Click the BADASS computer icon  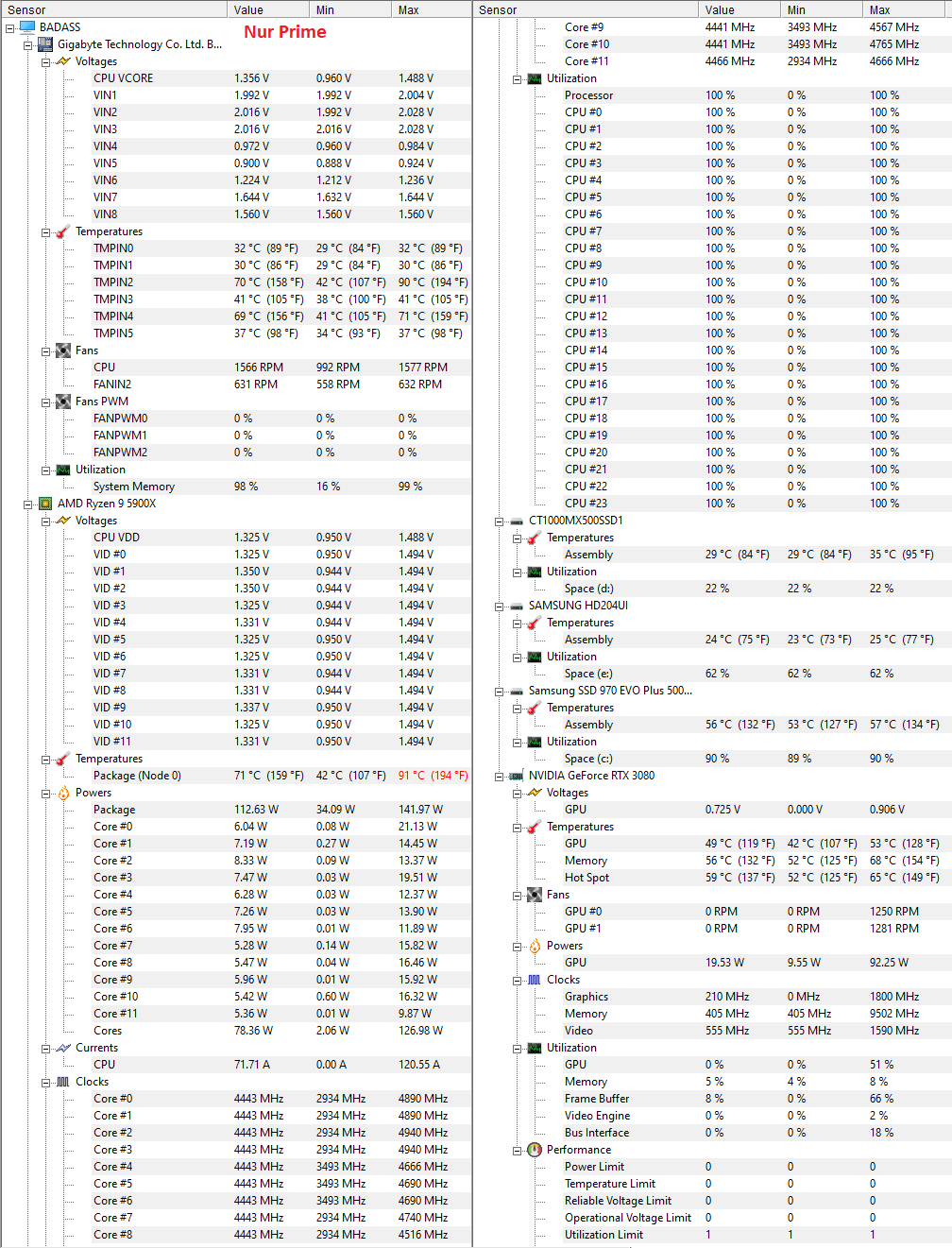pyautogui.click(x=27, y=27)
